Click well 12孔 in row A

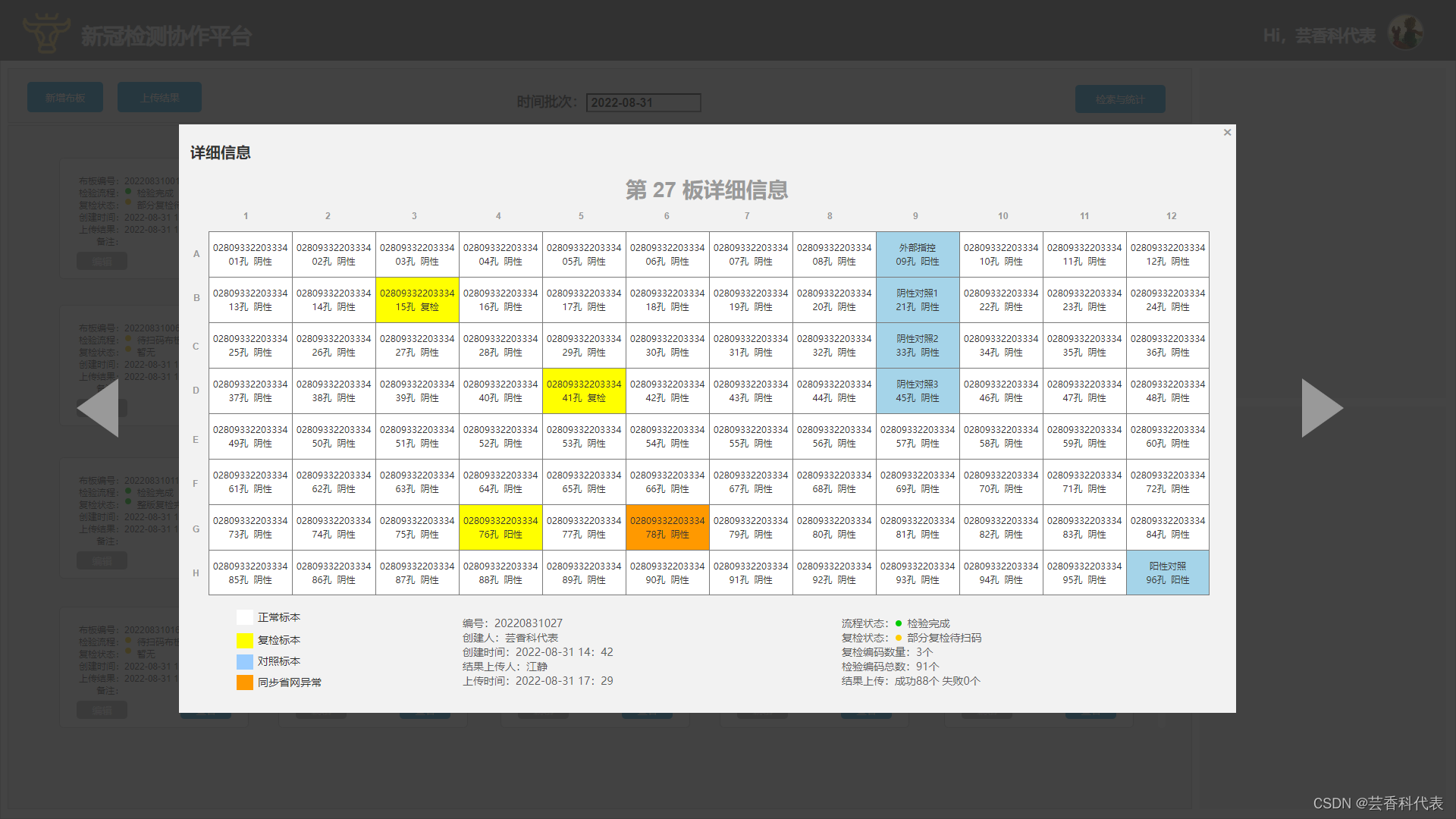click(x=1168, y=254)
